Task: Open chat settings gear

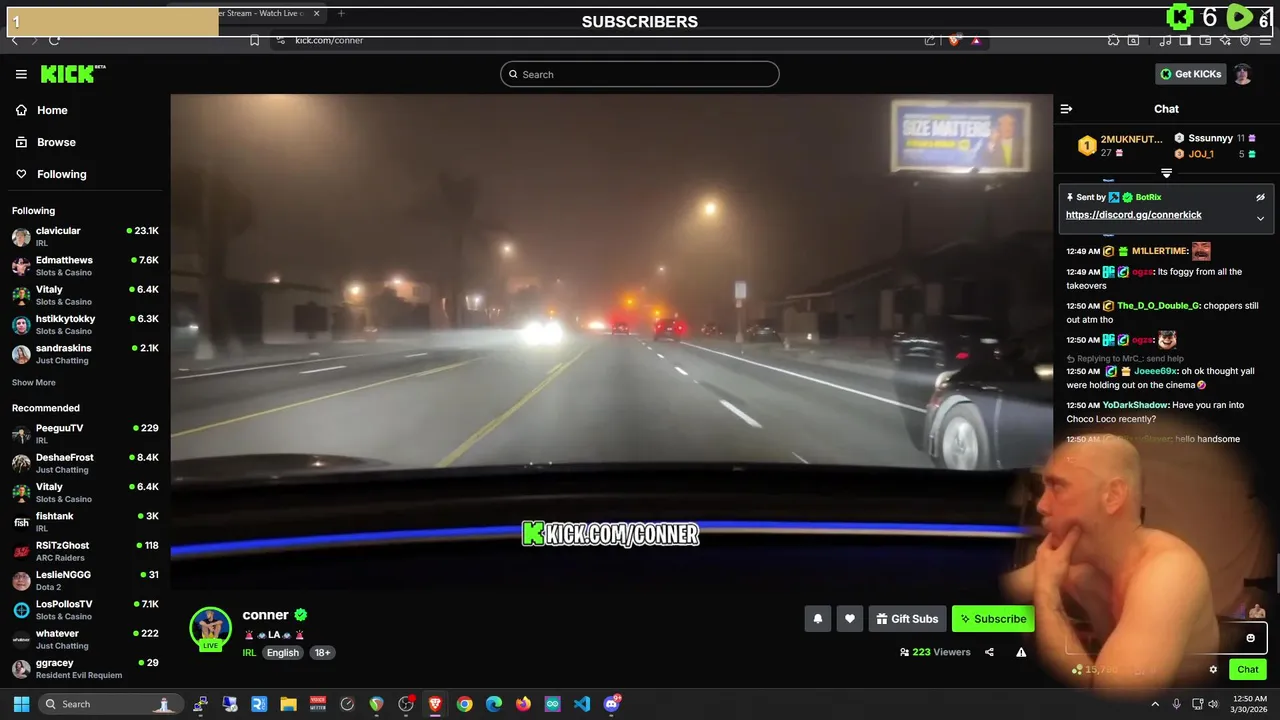Action: coord(1213,670)
